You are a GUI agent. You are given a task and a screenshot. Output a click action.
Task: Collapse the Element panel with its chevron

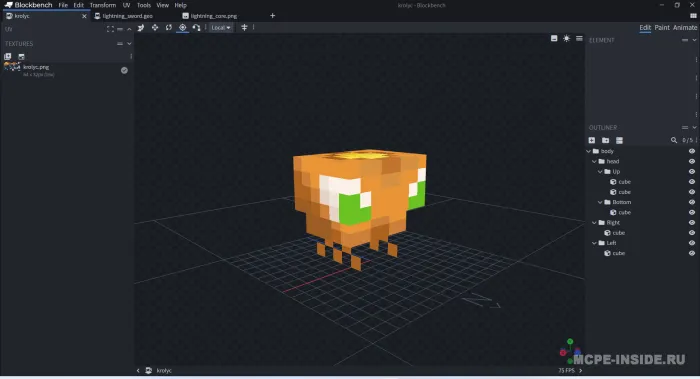click(694, 40)
